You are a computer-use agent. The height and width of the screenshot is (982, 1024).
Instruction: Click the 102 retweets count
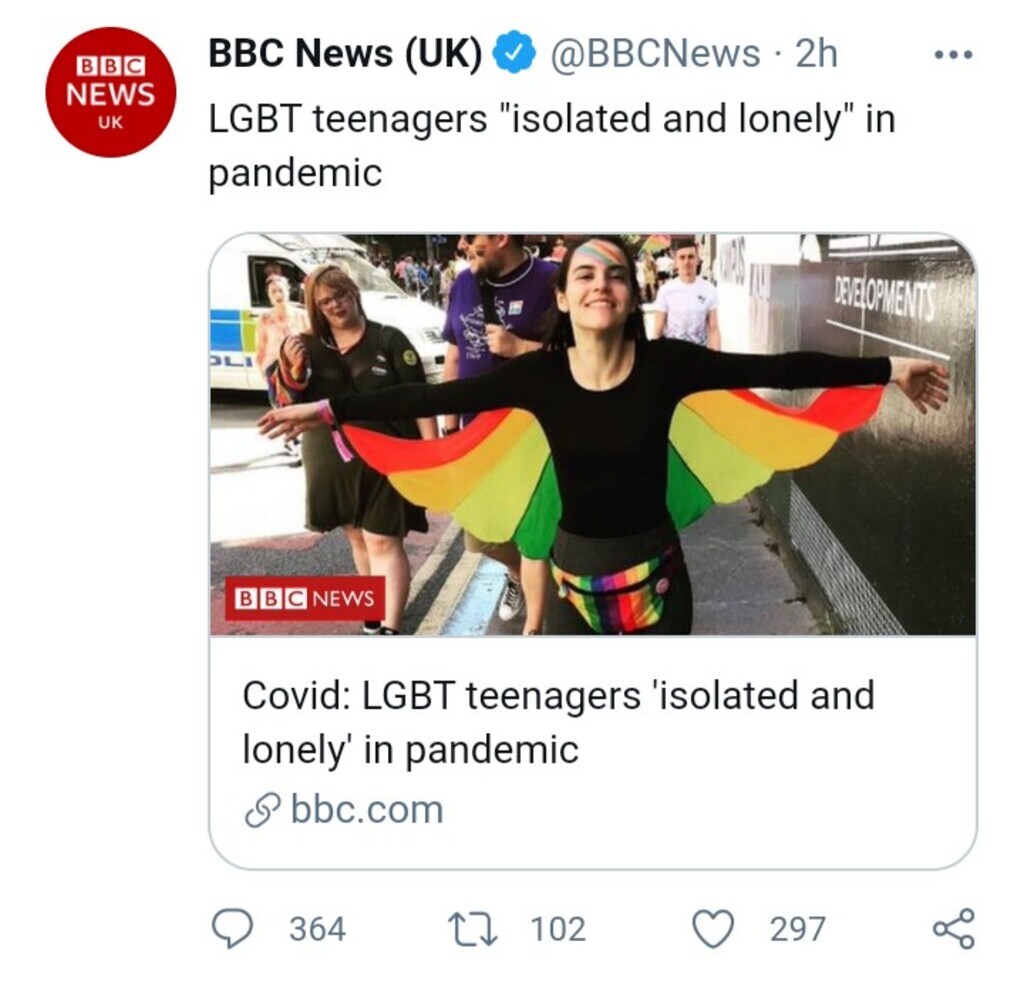pos(558,929)
